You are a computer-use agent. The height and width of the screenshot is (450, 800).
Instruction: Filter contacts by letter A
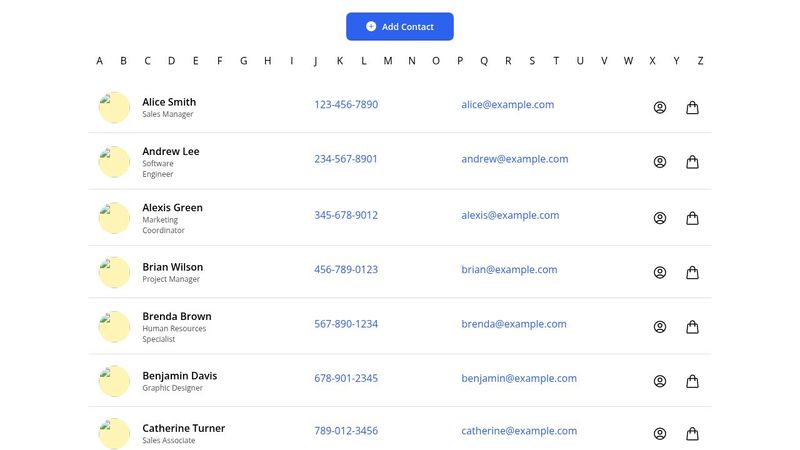point(99,61)
